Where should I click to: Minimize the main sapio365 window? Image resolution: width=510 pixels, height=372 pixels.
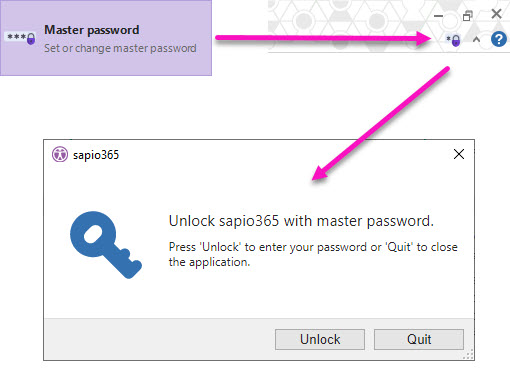438,16
